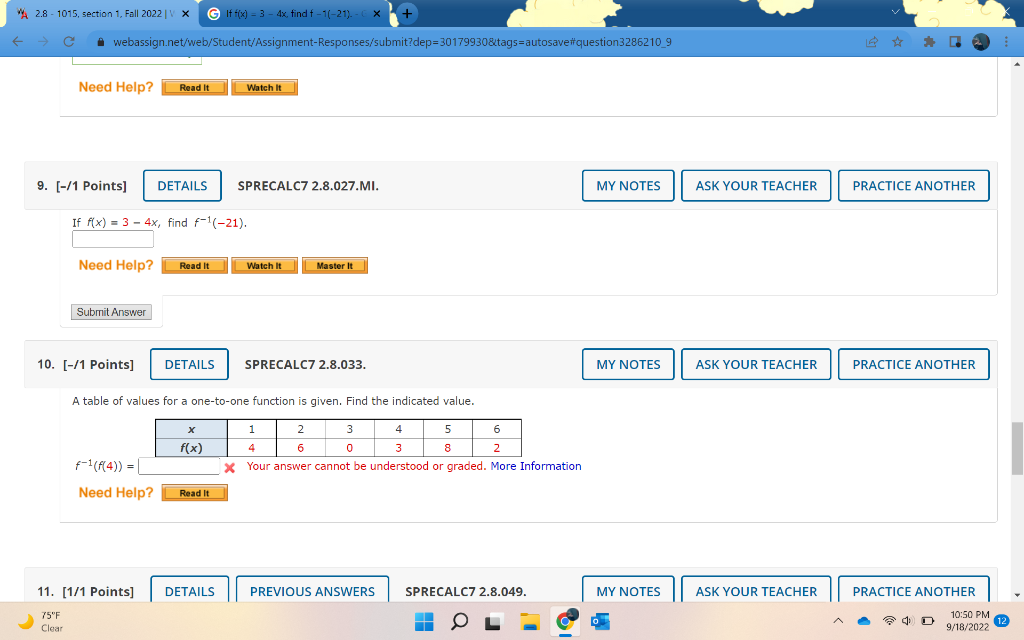Click the OneDrive cloud icon in system tray
Image resolution: width=1024 pixels, height=640 pixels.
coord(862,621)
